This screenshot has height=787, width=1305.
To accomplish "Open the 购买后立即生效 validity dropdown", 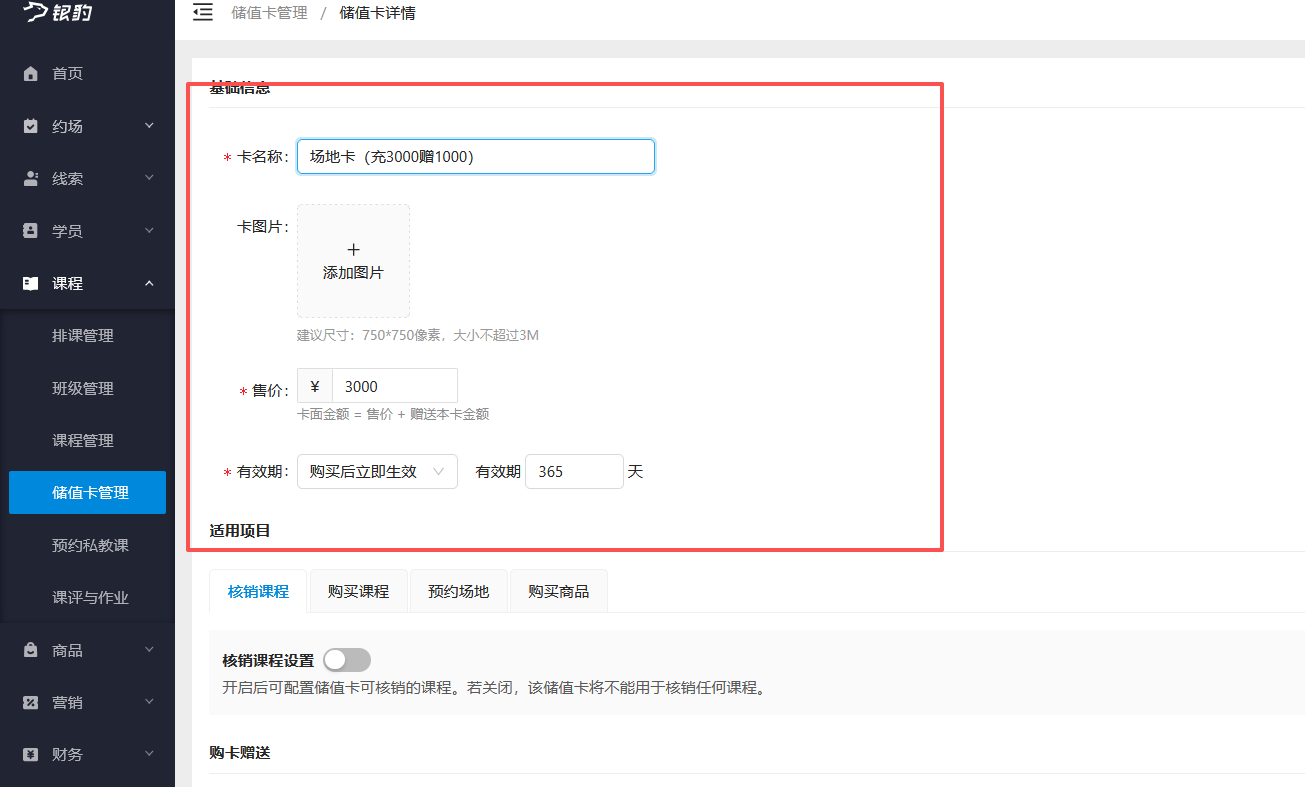I will [x=377, y=471].
